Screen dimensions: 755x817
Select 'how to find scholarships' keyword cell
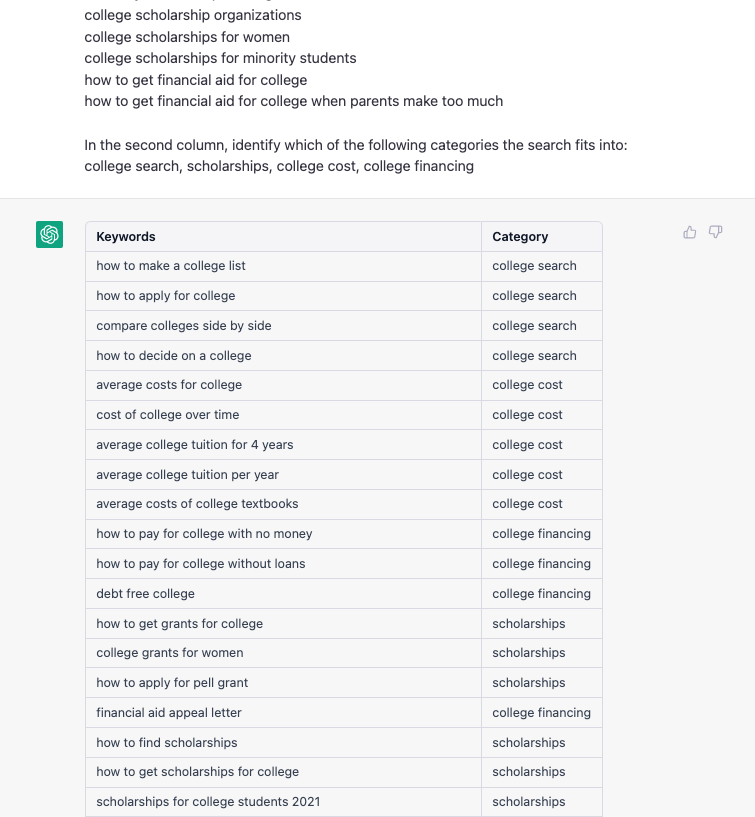click(283, 742)
